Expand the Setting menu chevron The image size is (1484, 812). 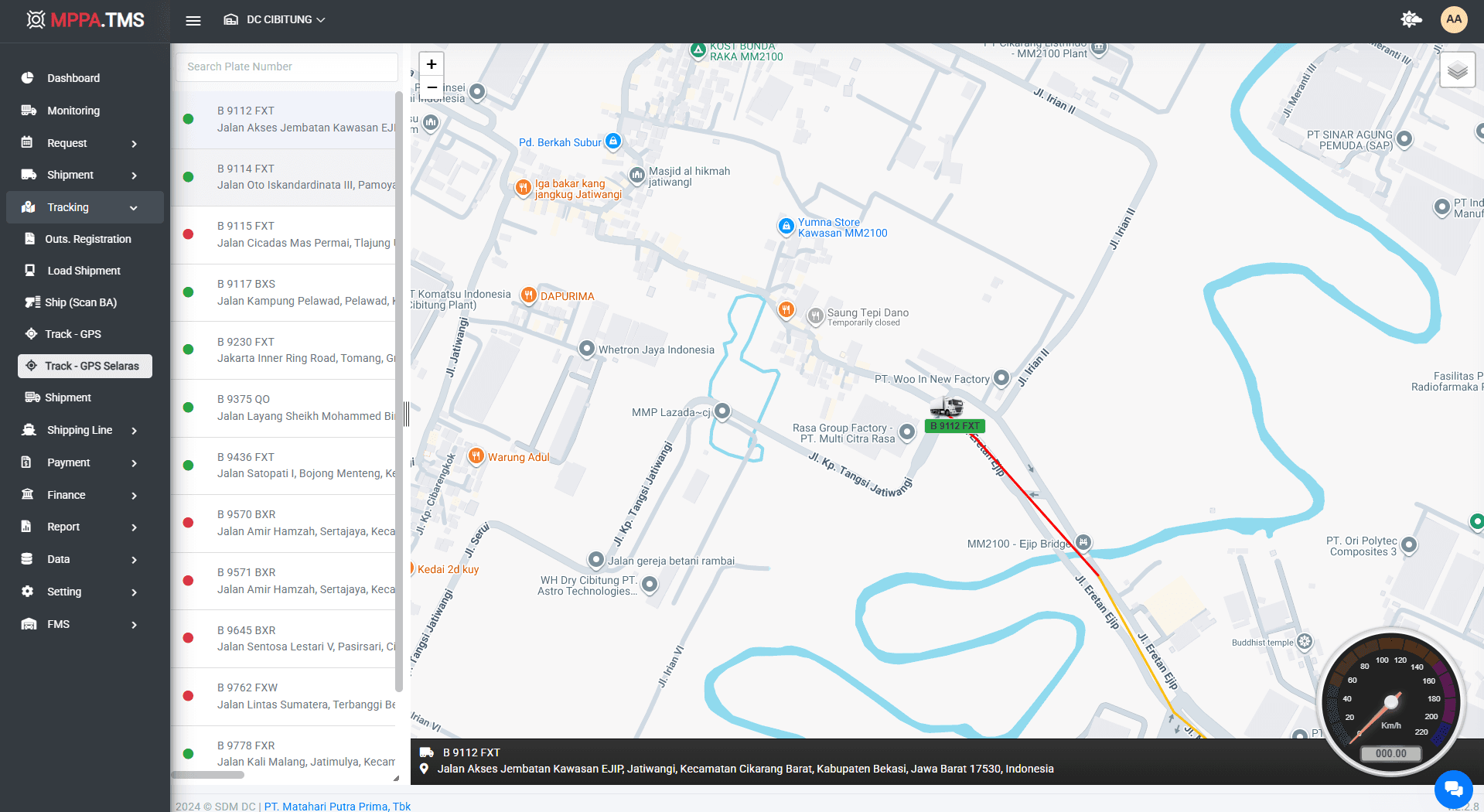[135, 592]
